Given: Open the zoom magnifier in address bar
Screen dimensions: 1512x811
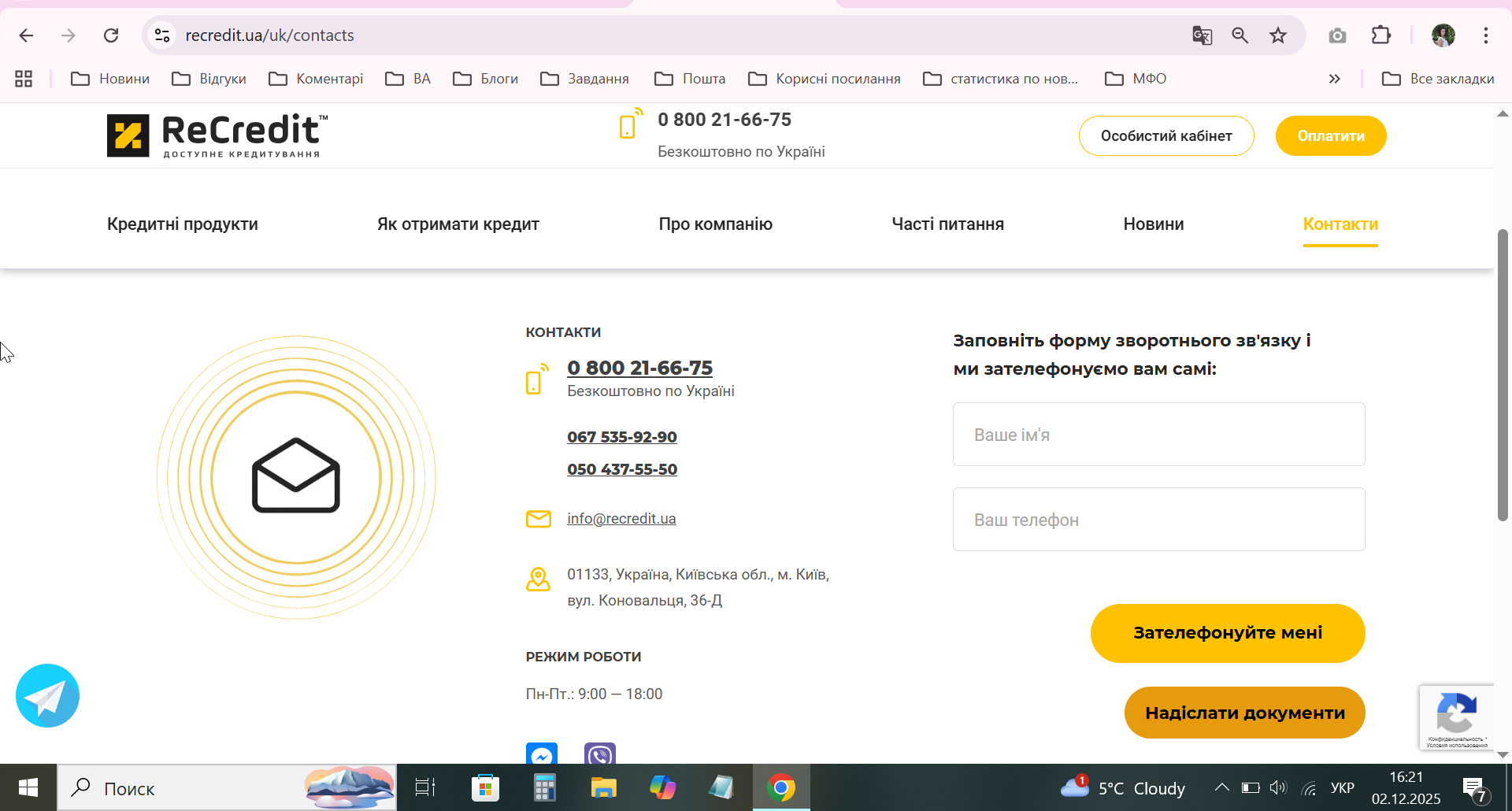Looking at the screenshot, I should coord(1240,35).
